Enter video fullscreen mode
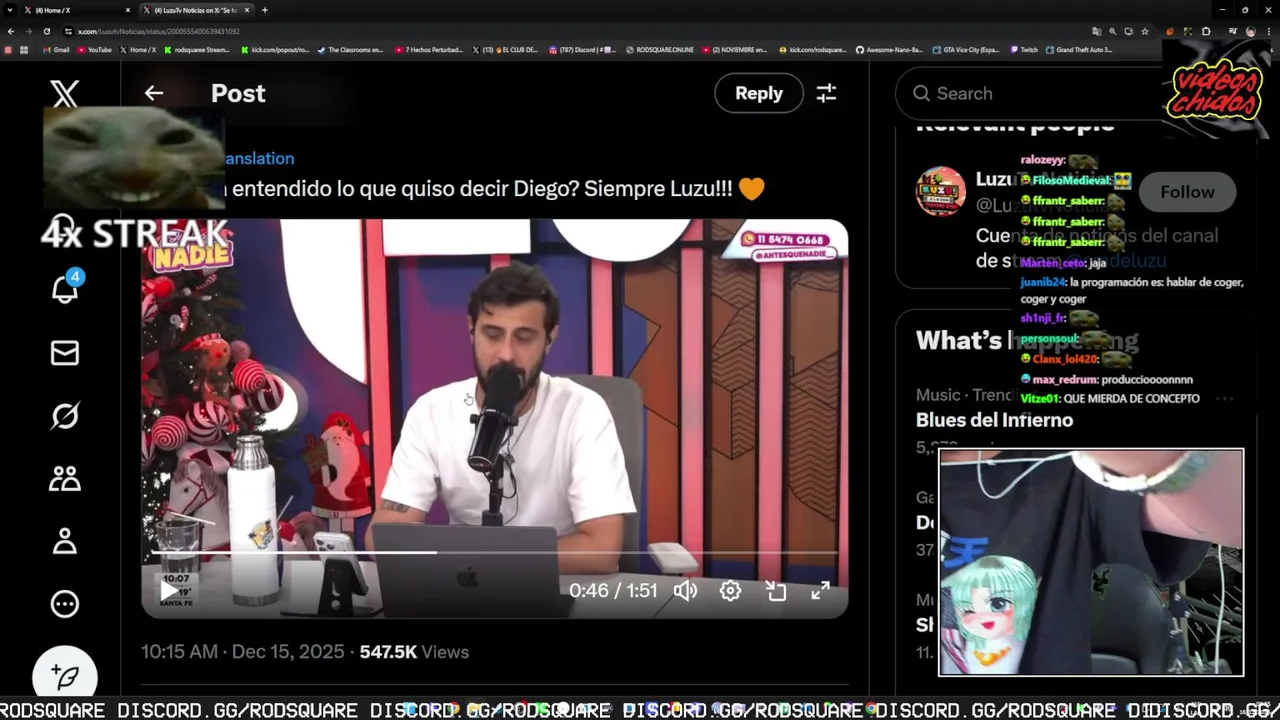The image size is (1280, 720). click(820, 591)
